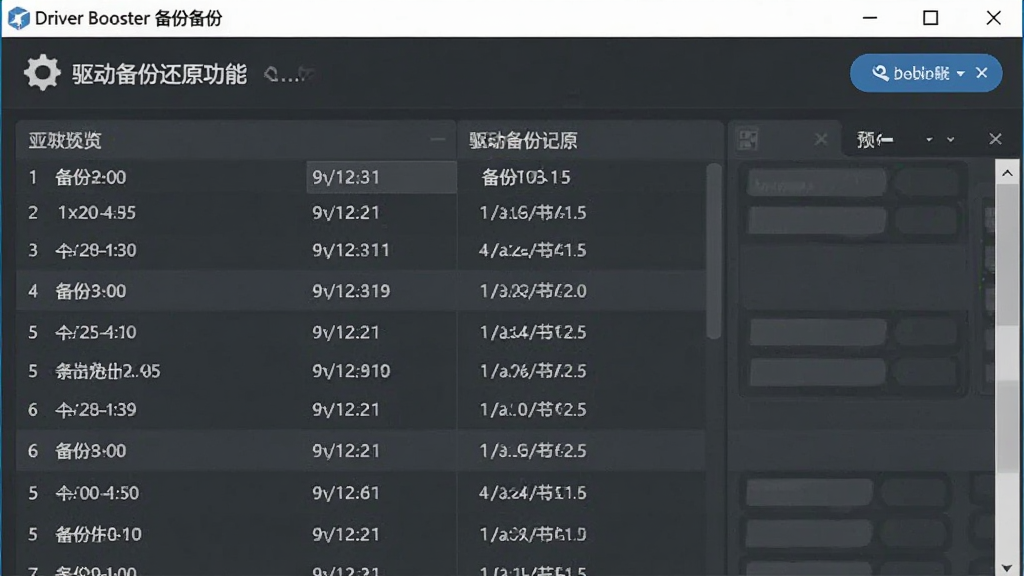Image resolution: width=1024 pixels, height=576 pixels.
Task: Select the 驱动备份记原 column header
Action: [x=523, y=140]
